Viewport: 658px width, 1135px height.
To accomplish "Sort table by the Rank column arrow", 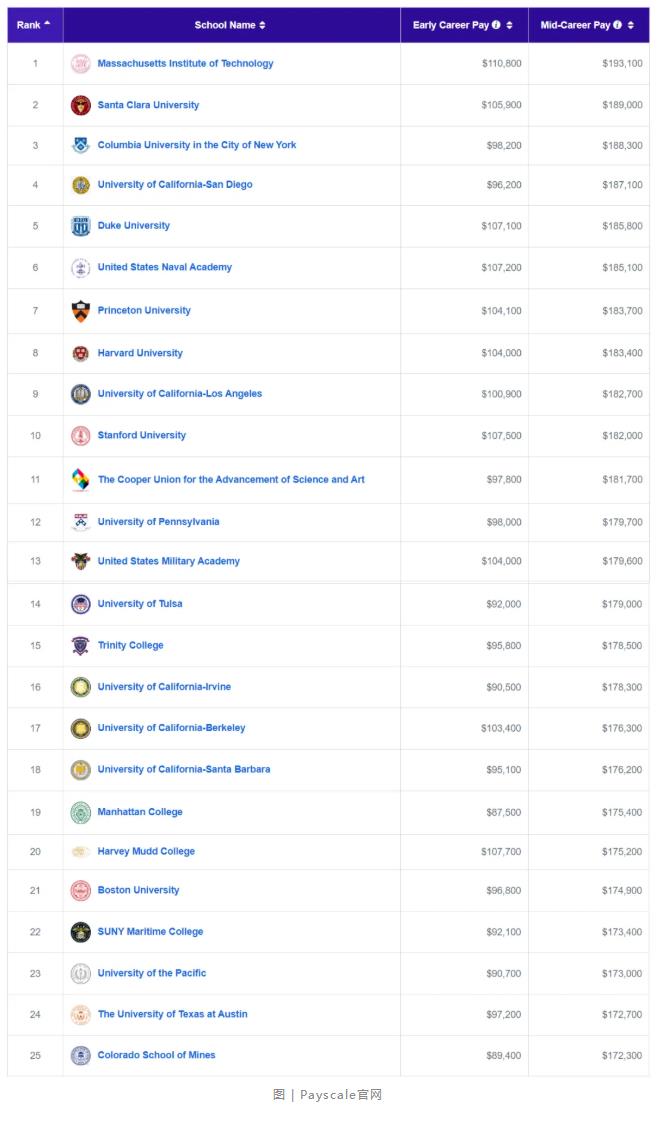I will [47, 23].
